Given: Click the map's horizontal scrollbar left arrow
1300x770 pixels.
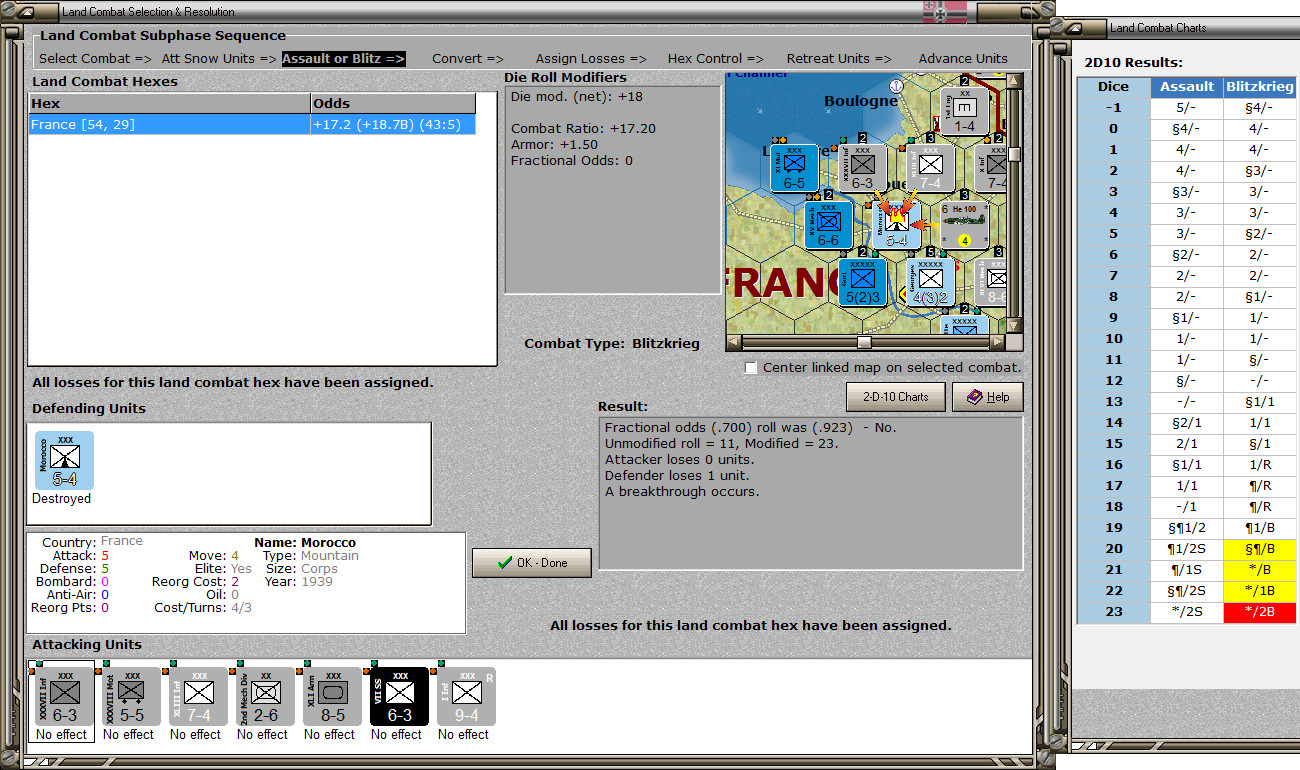Looking at the screenshot, I should click(733, 342).
